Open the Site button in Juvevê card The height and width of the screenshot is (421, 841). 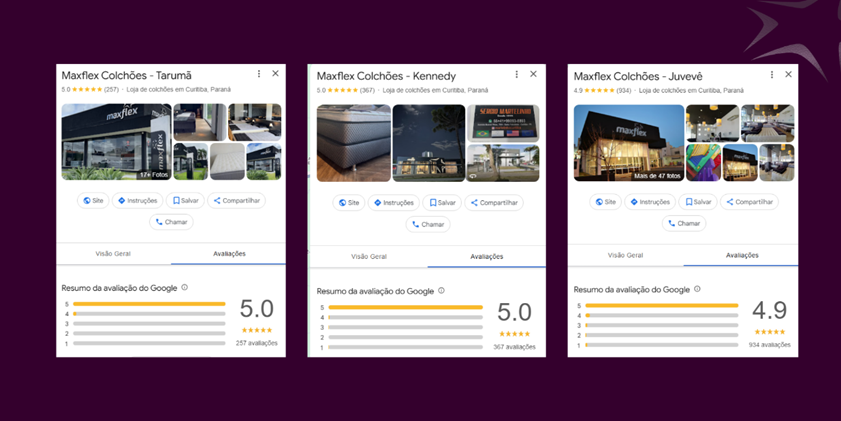(x=605, y=202)
